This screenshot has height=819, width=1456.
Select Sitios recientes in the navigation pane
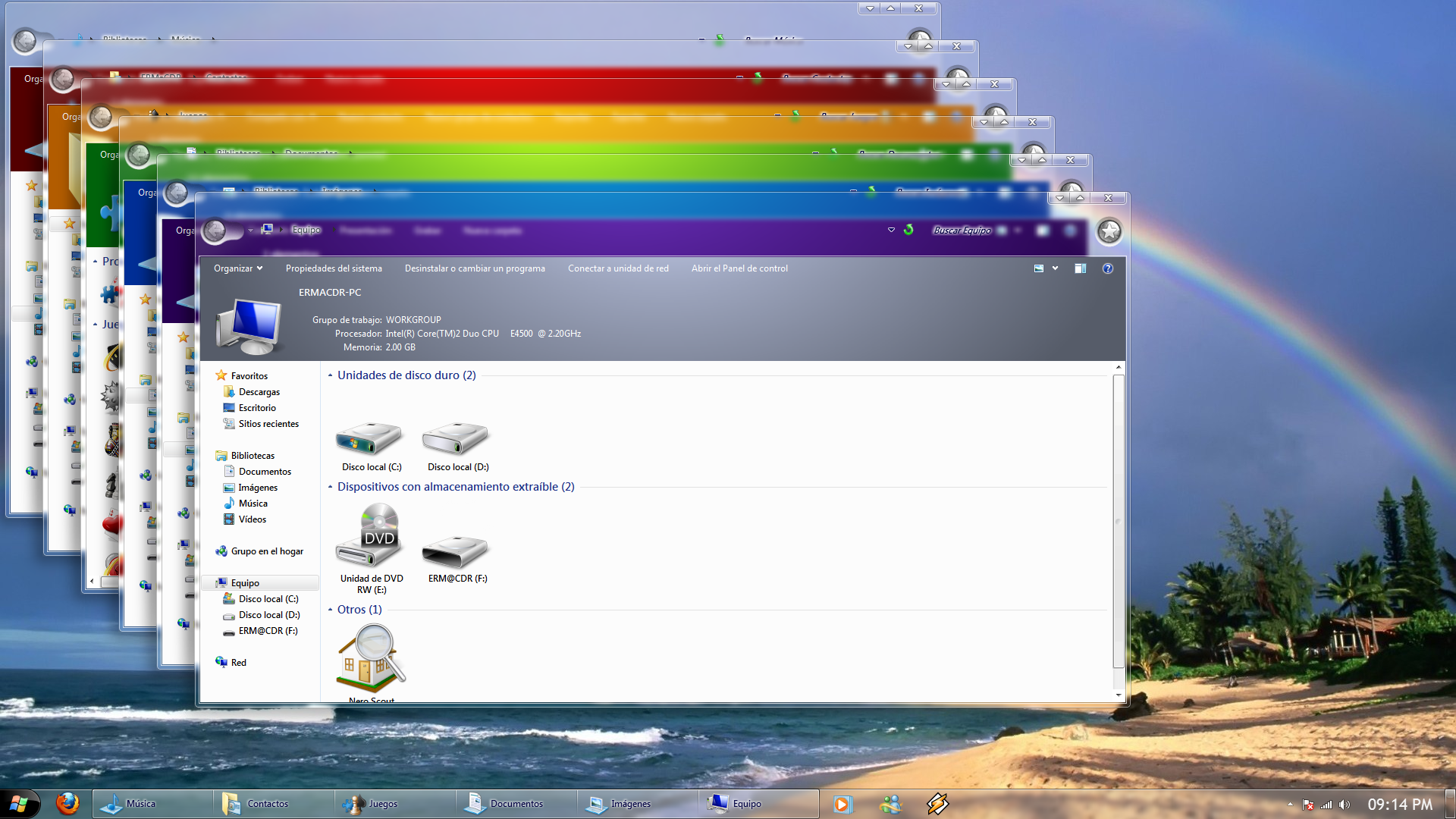tap(261, 424)
